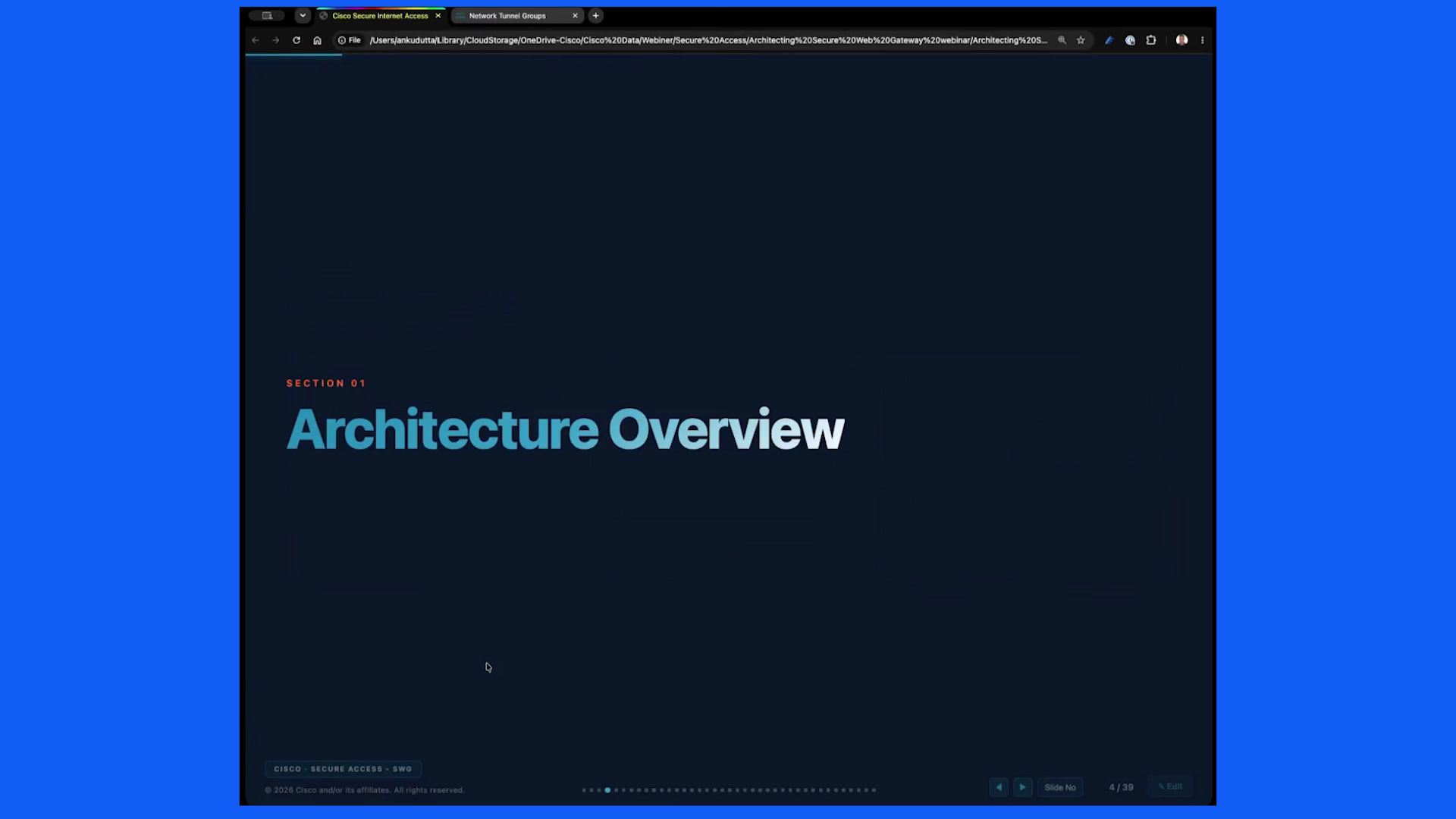Jump to the first slide dot
Screen dimensions: 1456x819
(x=584, y=790)
